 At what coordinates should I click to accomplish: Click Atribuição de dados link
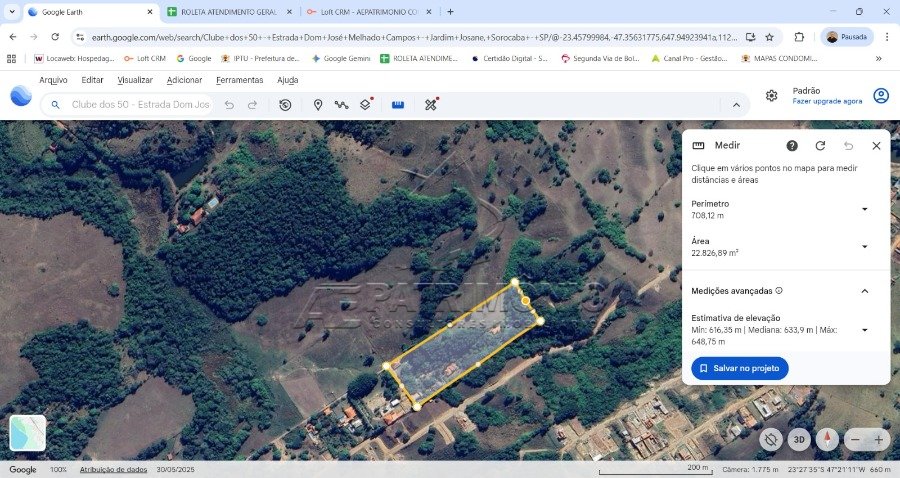(113, 469)
